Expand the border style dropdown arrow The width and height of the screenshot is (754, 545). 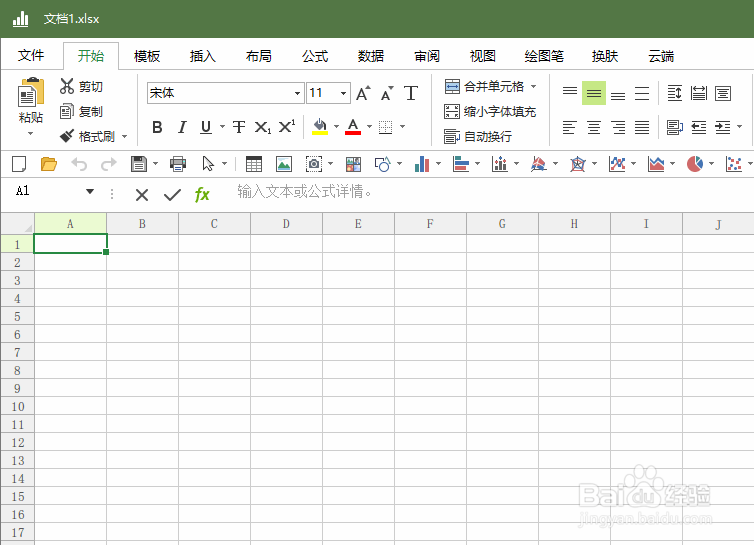point(402,127)
